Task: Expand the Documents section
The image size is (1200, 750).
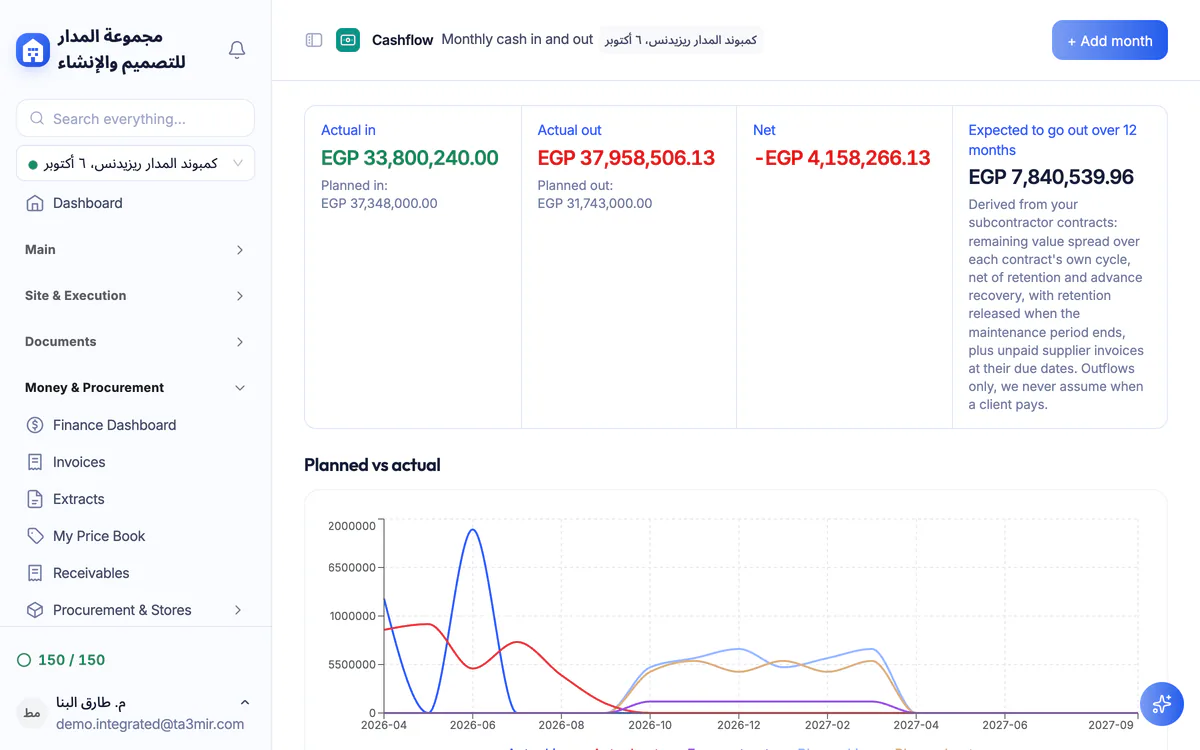Action: coord(135,342)
